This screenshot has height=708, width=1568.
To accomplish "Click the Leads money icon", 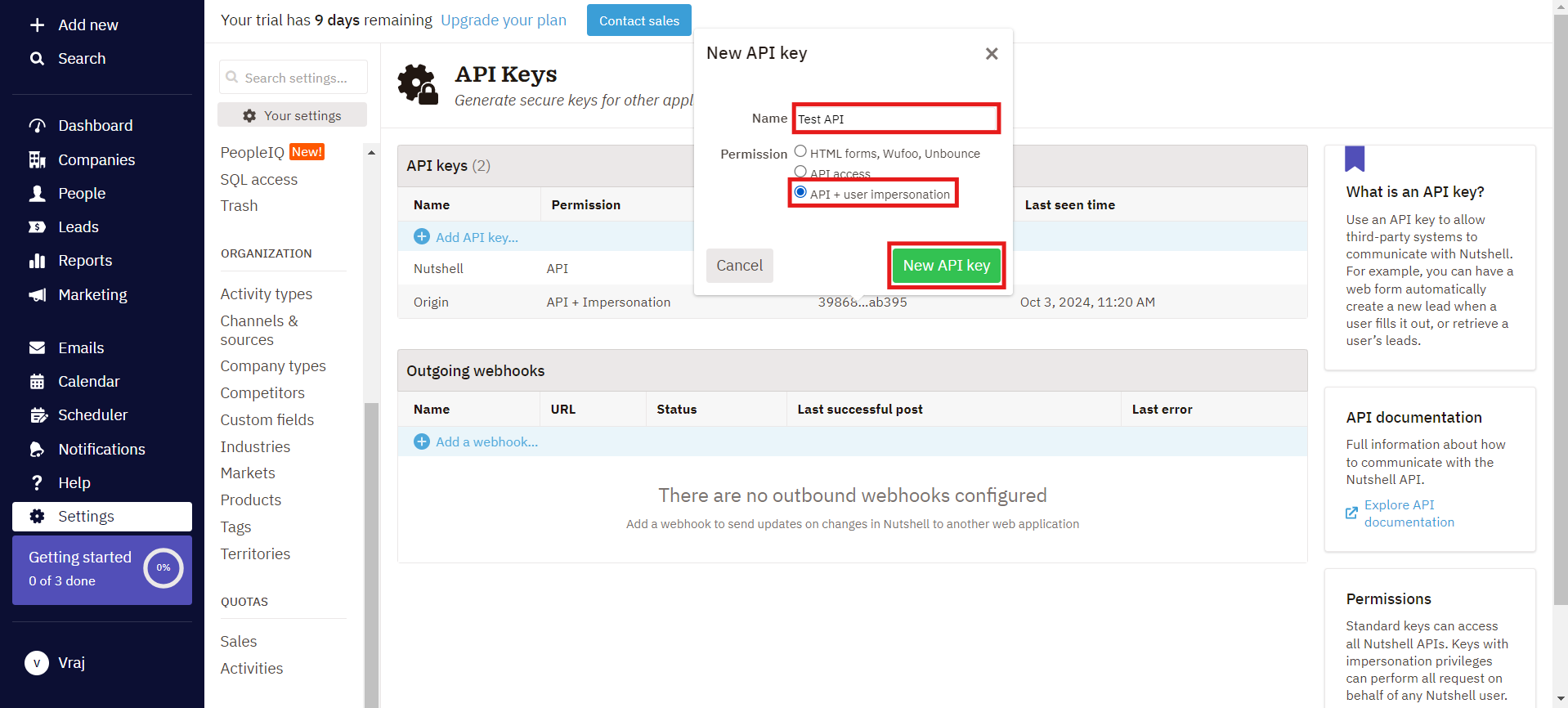I will (37, 227).
